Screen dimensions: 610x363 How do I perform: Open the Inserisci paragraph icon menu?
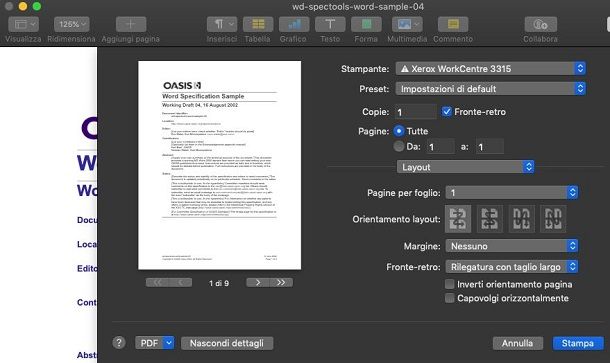click(222, 24)
